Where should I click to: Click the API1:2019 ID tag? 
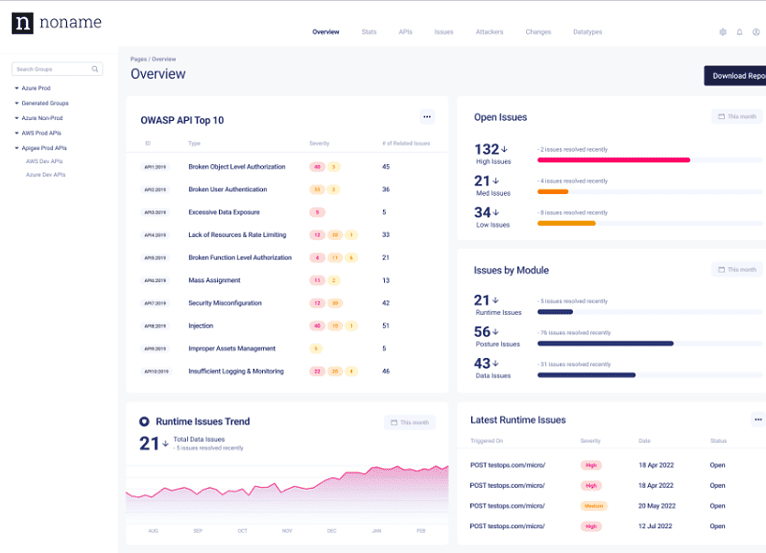[x=155, y=167]
